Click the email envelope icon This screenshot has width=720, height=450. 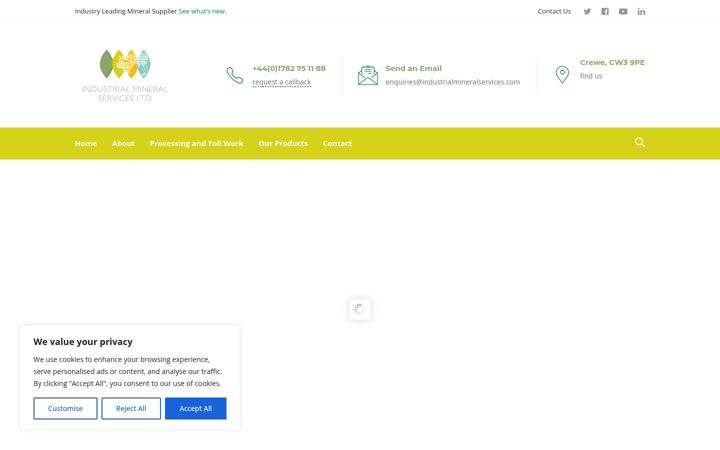(368, 75)
